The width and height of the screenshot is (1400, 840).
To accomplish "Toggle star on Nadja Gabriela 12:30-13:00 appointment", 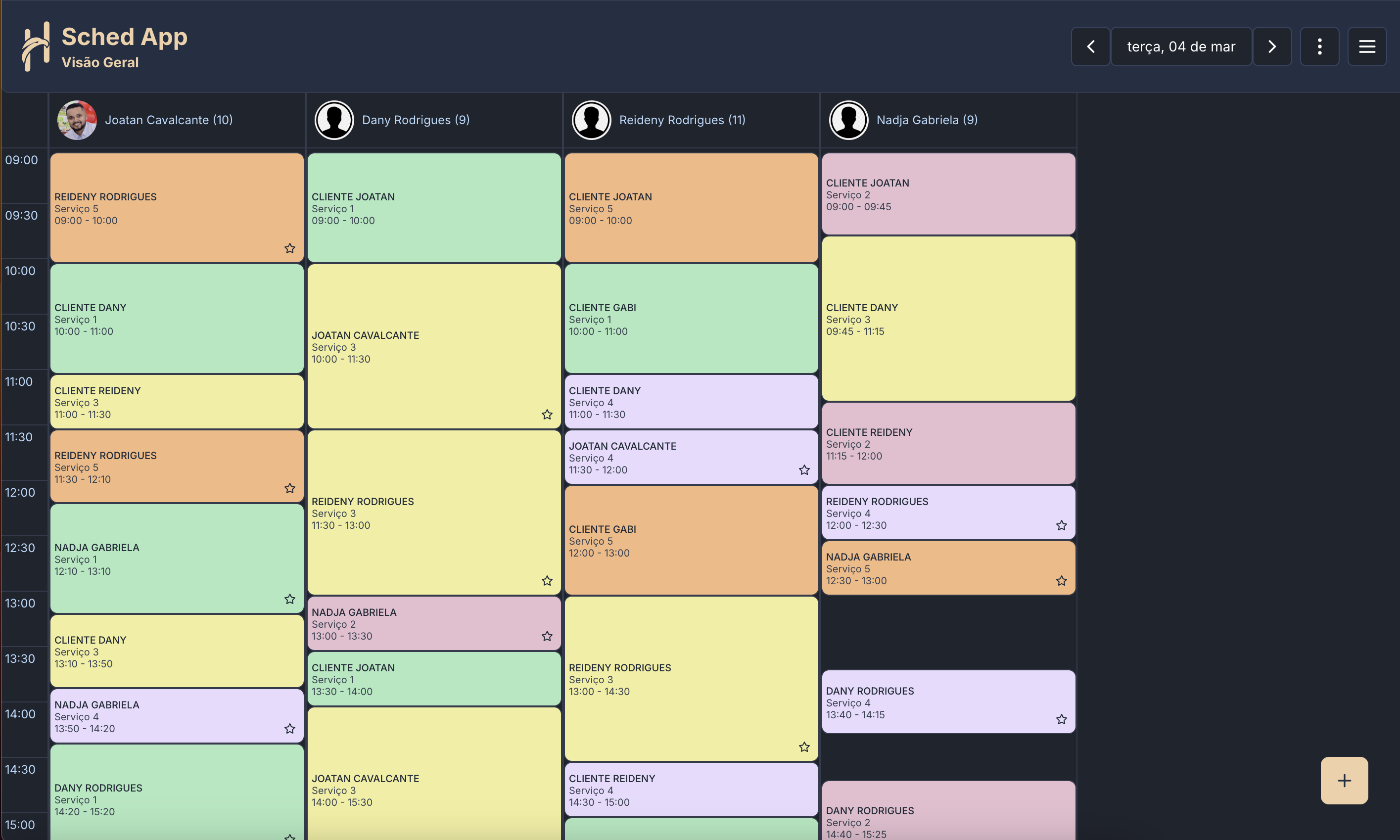I will point(1061,581).
